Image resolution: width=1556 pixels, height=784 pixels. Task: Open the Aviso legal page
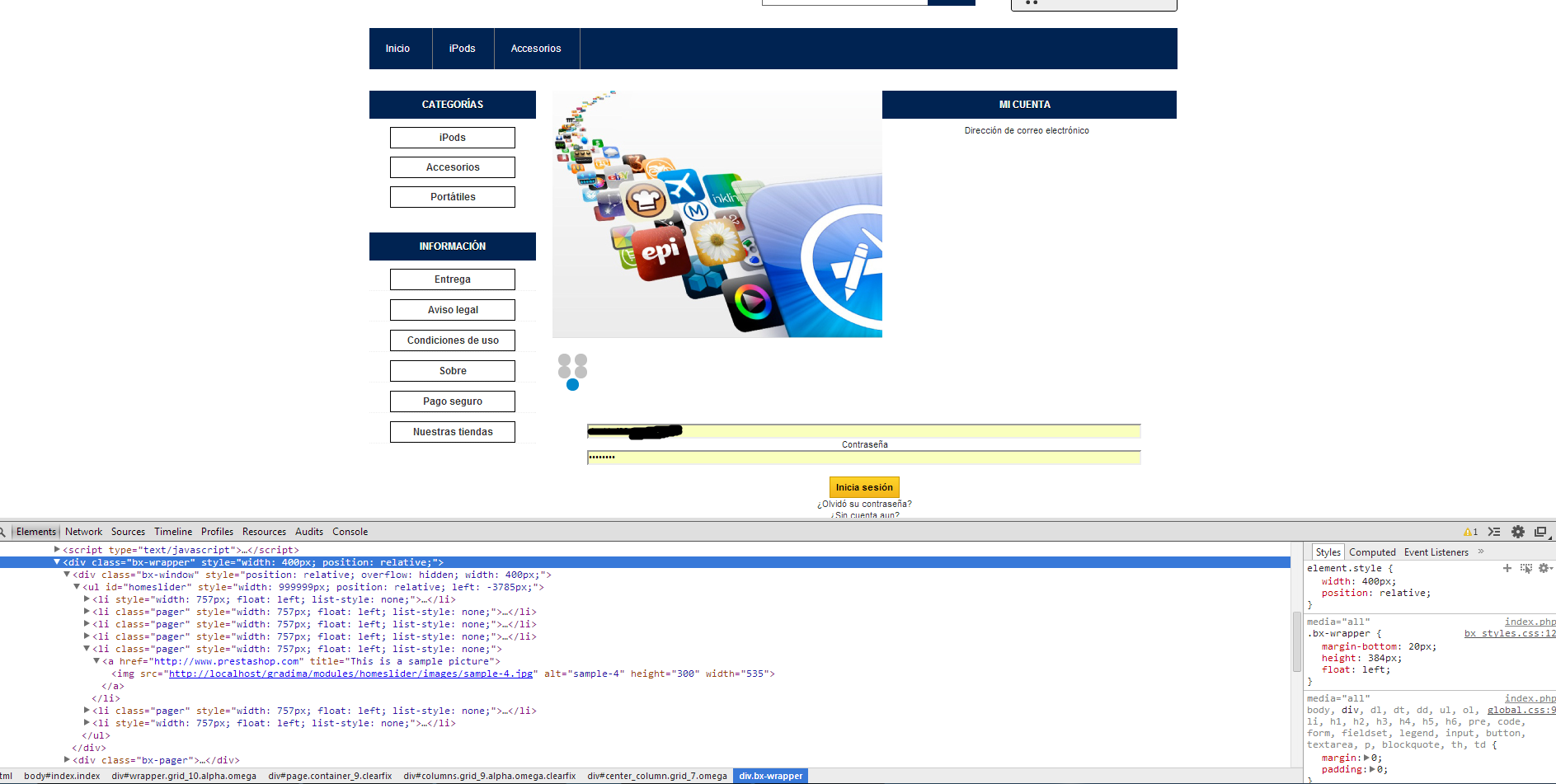tap(453, 310)
